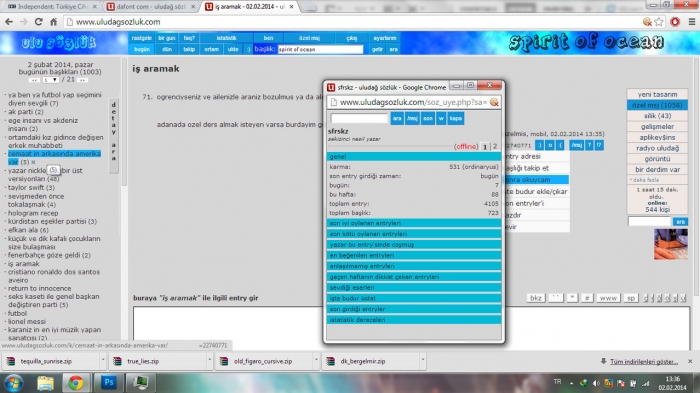Click the happy smiley vote button
The image size is (700, 393).
click(x=539, y=145)
